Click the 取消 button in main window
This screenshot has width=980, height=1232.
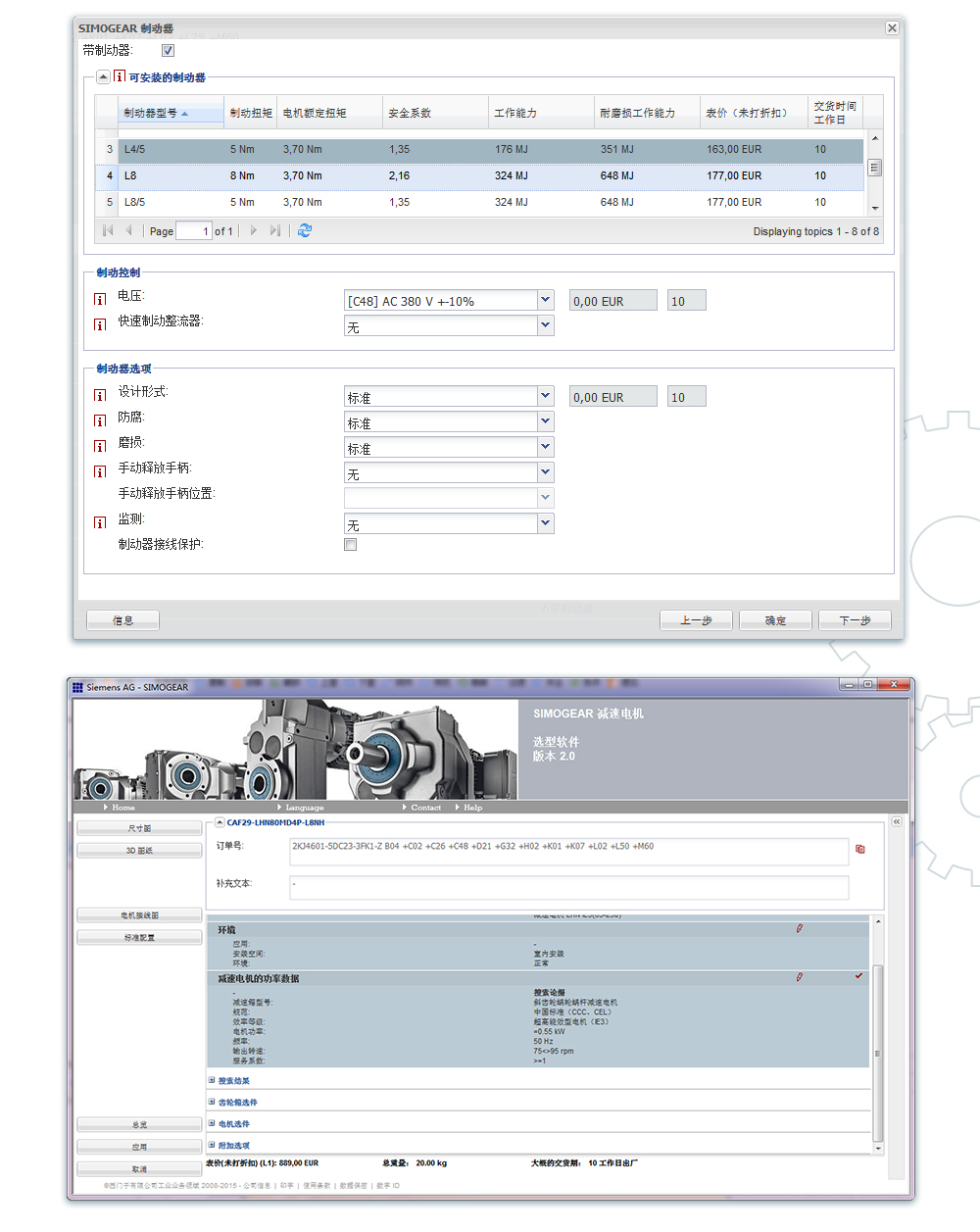coord(139,1169)
